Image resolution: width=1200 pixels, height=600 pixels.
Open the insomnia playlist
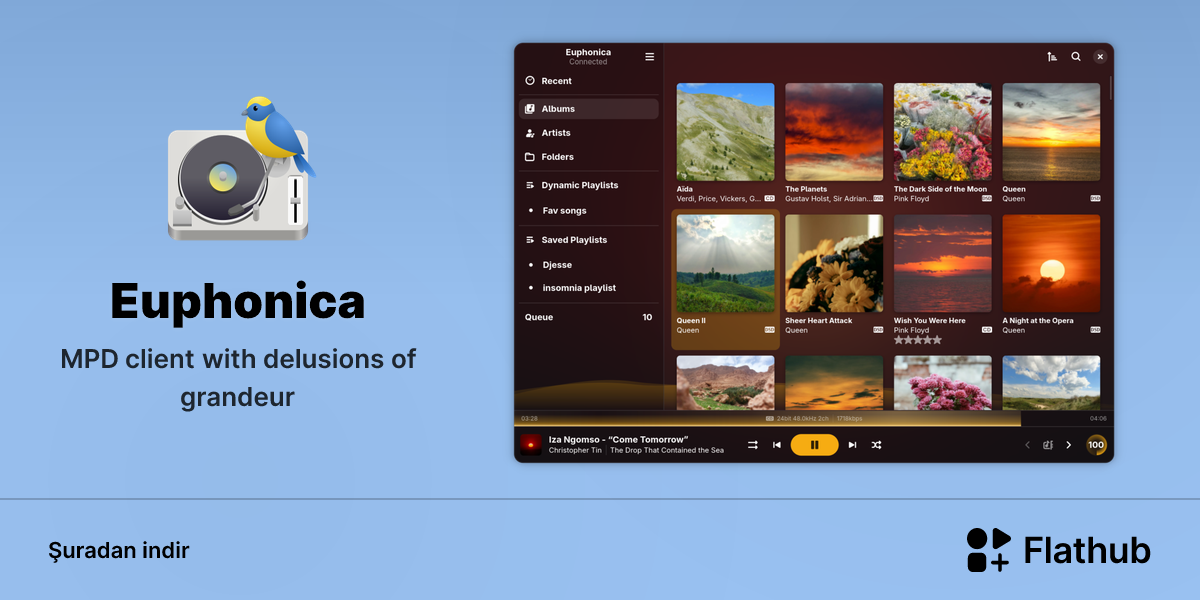[x=589, y=288]
